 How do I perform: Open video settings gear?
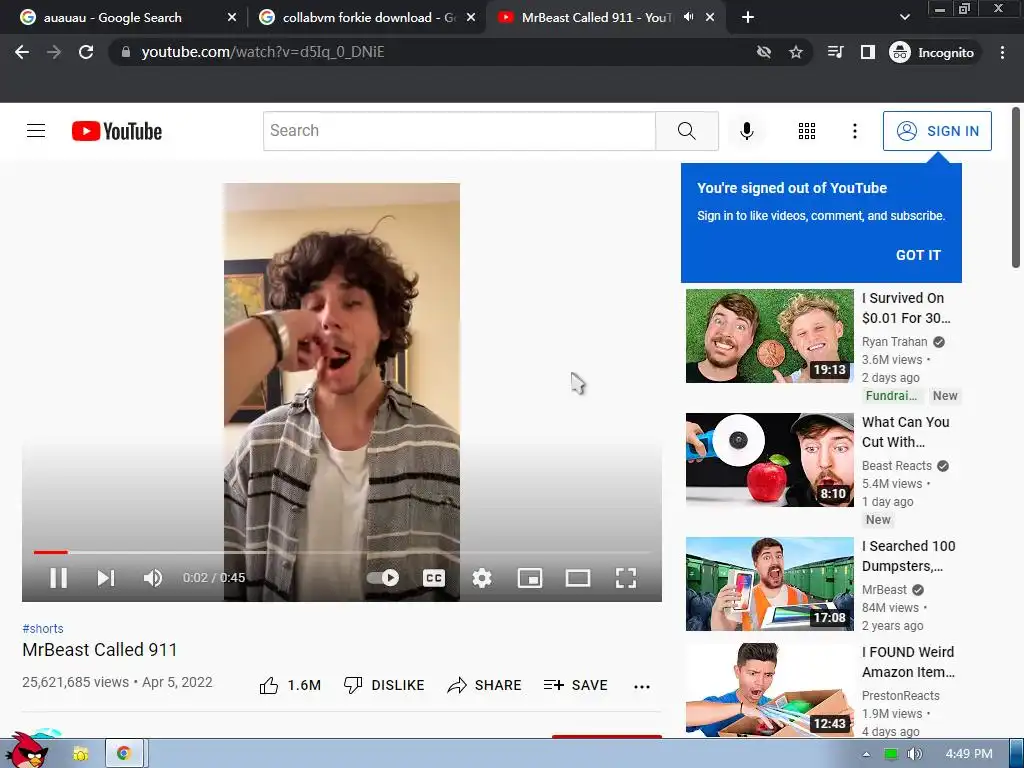482,578
